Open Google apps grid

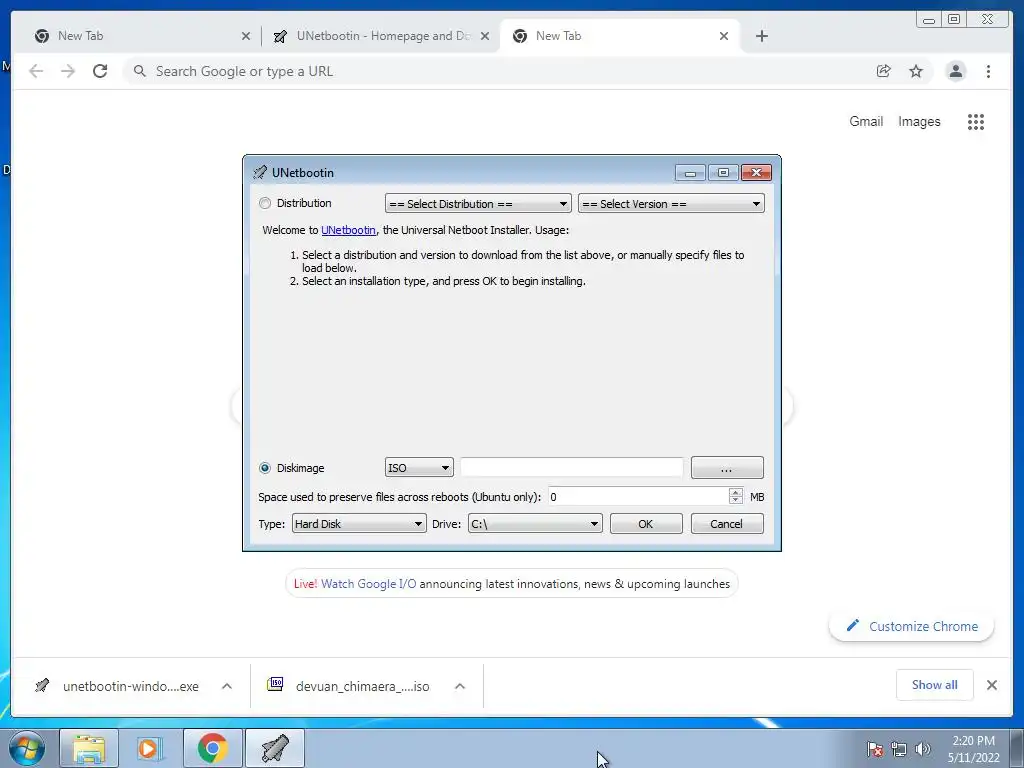[976, 121]
